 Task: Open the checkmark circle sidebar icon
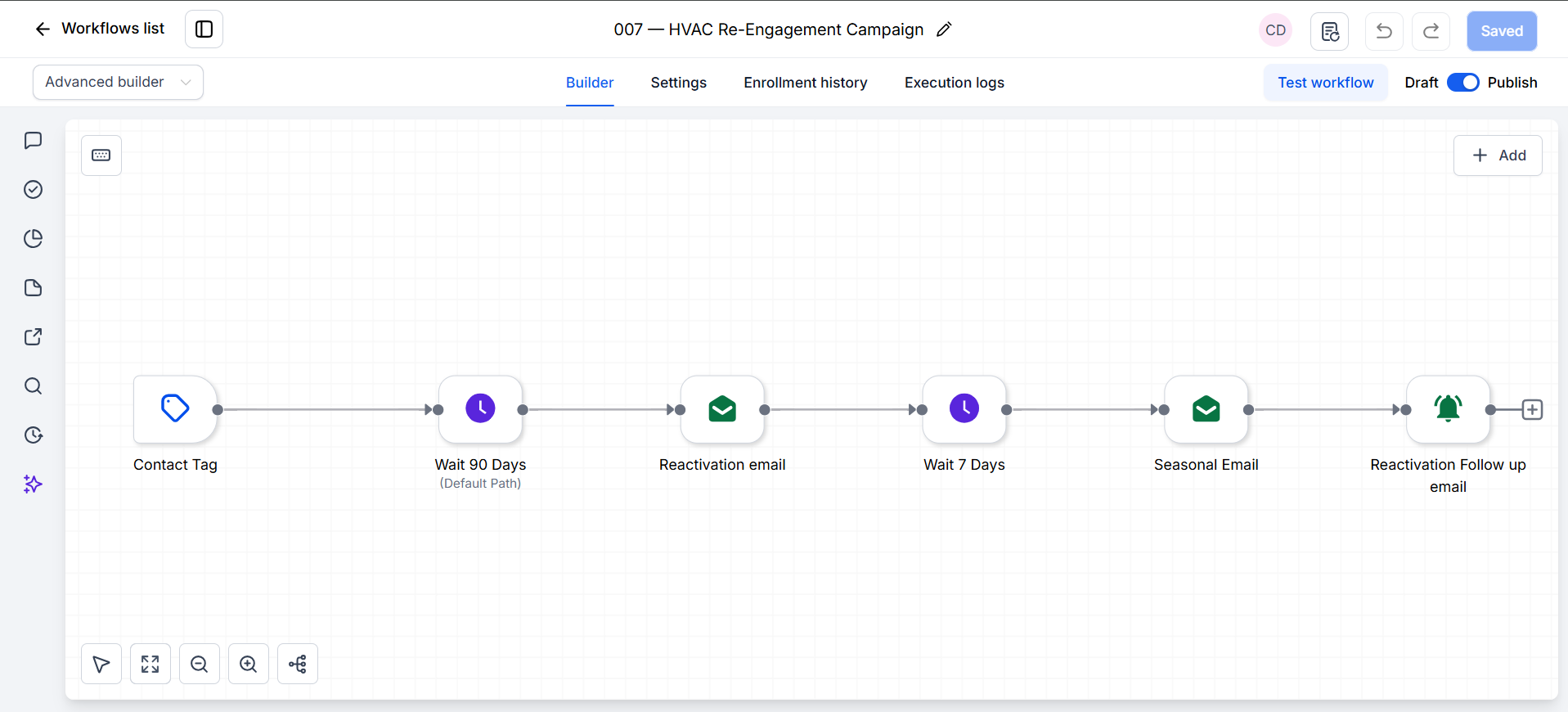(34, 190)
